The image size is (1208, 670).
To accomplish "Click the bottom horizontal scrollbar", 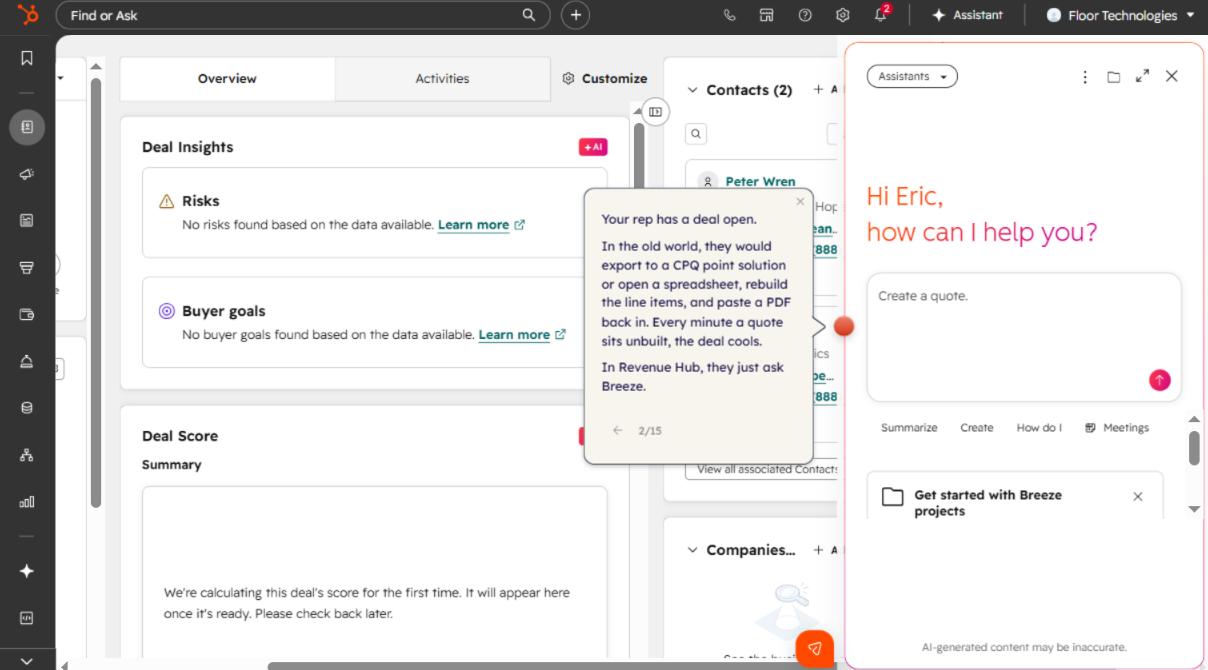I will (x=550, y=665).
